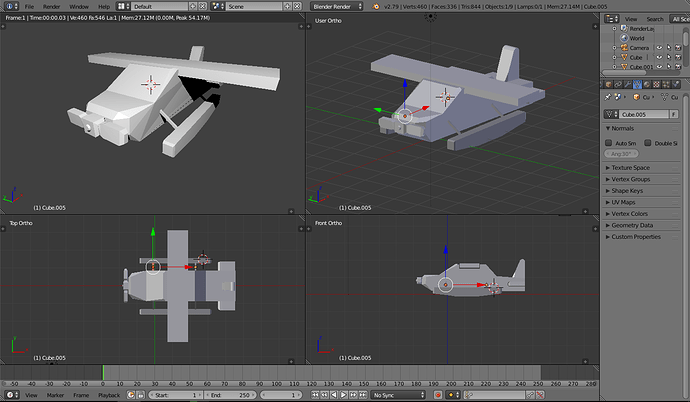Switch to Physics properties tab

pyautogui.click(x=676, y=84)
